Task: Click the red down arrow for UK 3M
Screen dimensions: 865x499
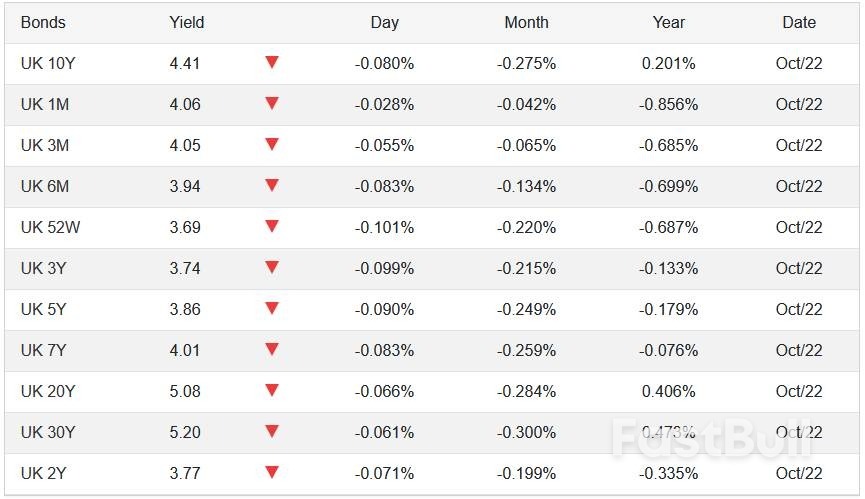Action: click(x=272, y=145)
